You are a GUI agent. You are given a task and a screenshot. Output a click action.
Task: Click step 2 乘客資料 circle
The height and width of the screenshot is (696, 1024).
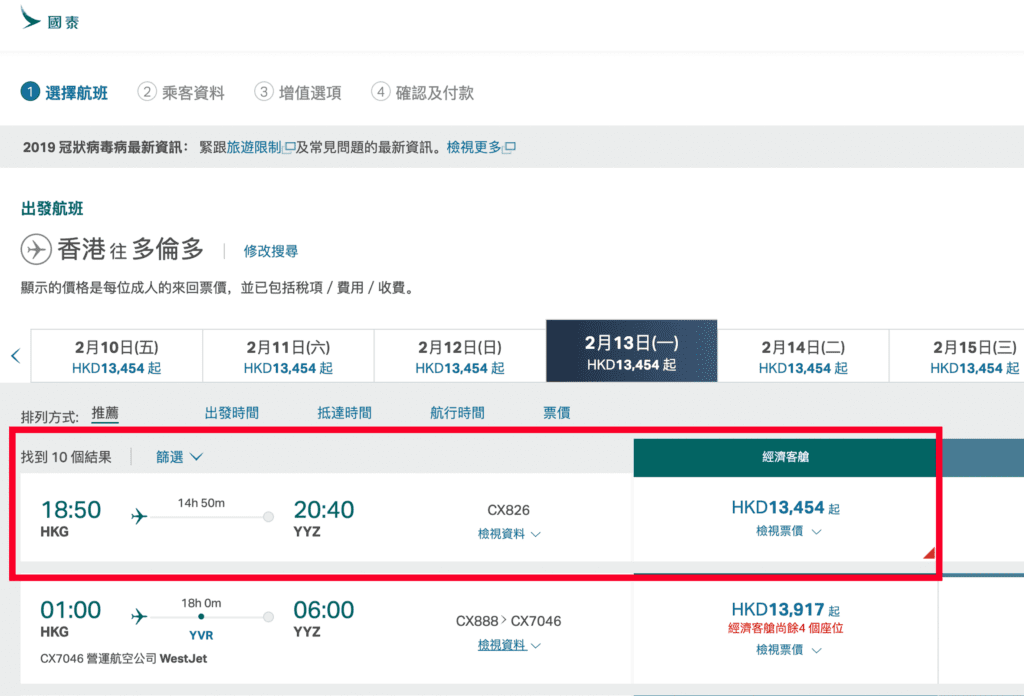147,92
